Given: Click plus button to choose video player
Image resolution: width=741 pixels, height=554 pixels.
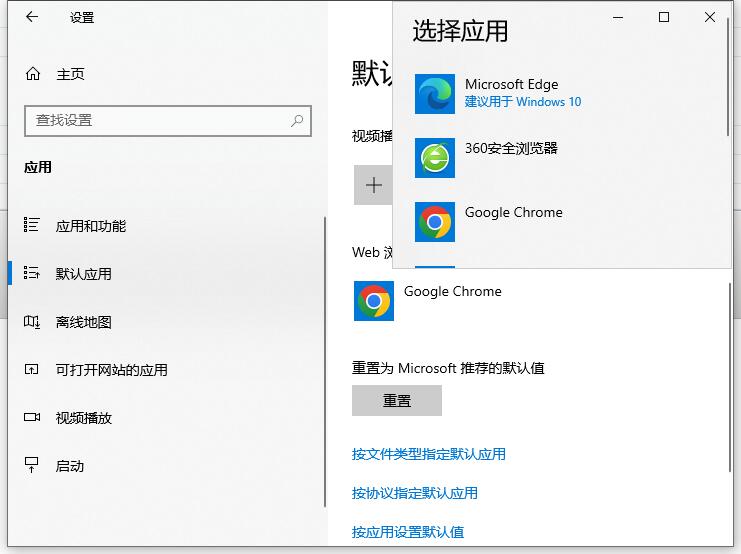Looking at the screenshot, I should [x=373, y=185].
